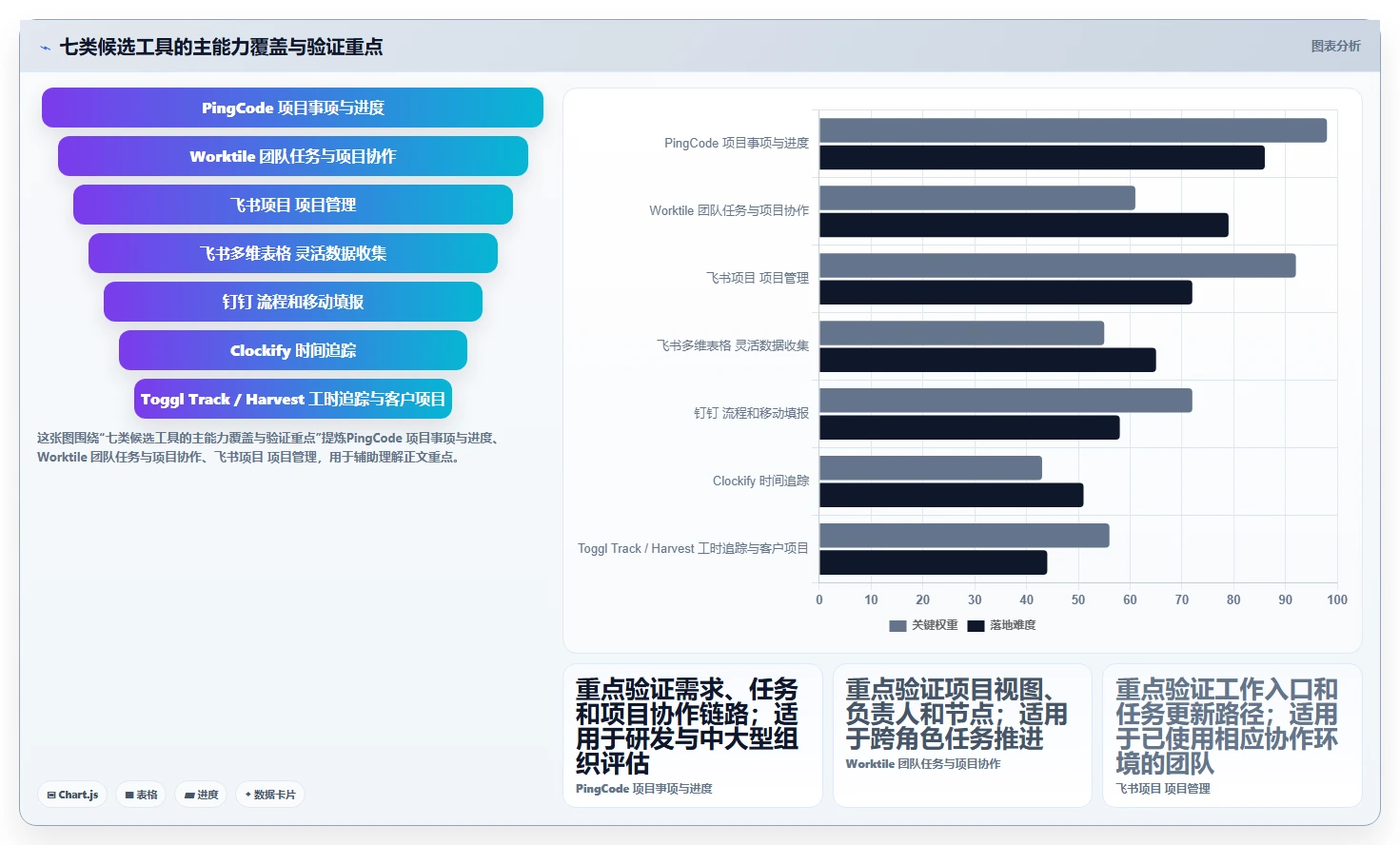Click the 图表分析 label in the header
Screen dimensions: 1400x845
point(1335,46)
